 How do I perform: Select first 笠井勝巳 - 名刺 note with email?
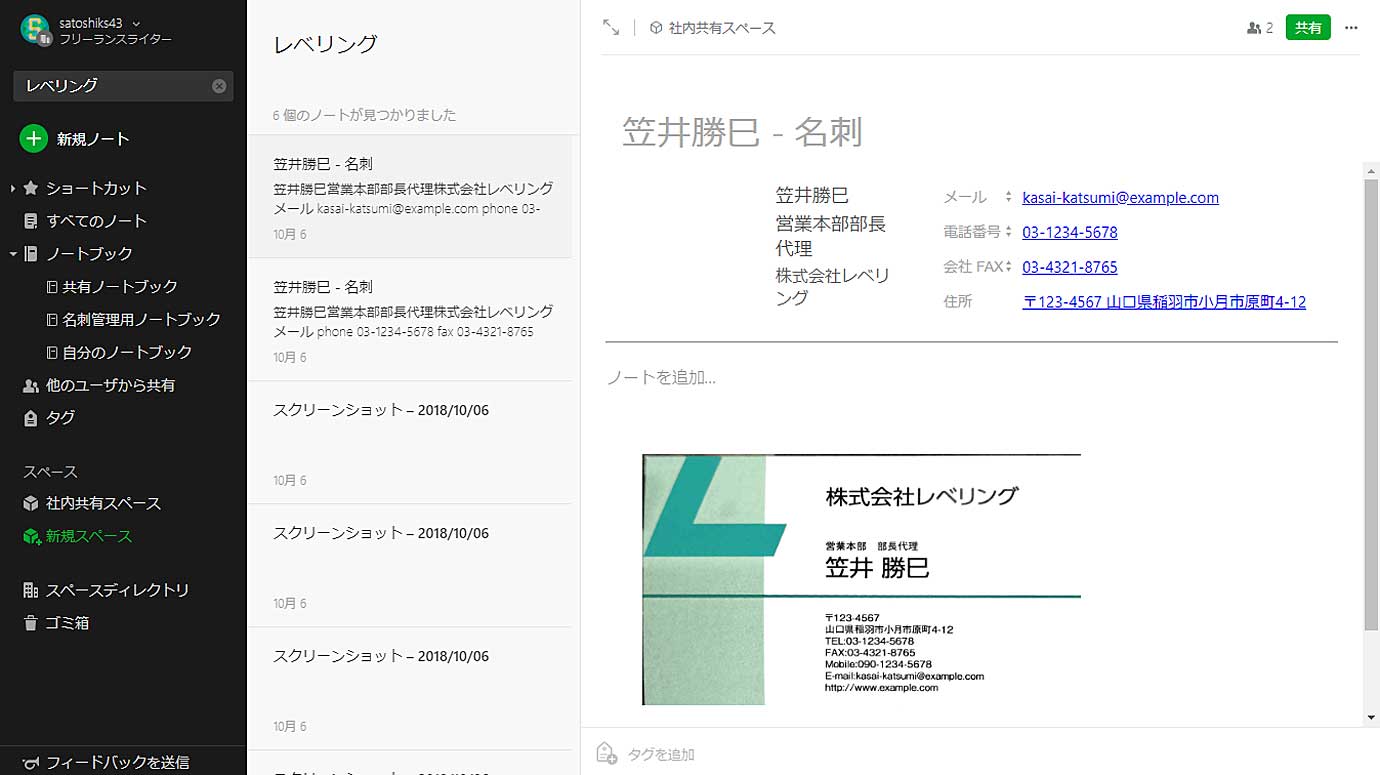tap(410, 197)
